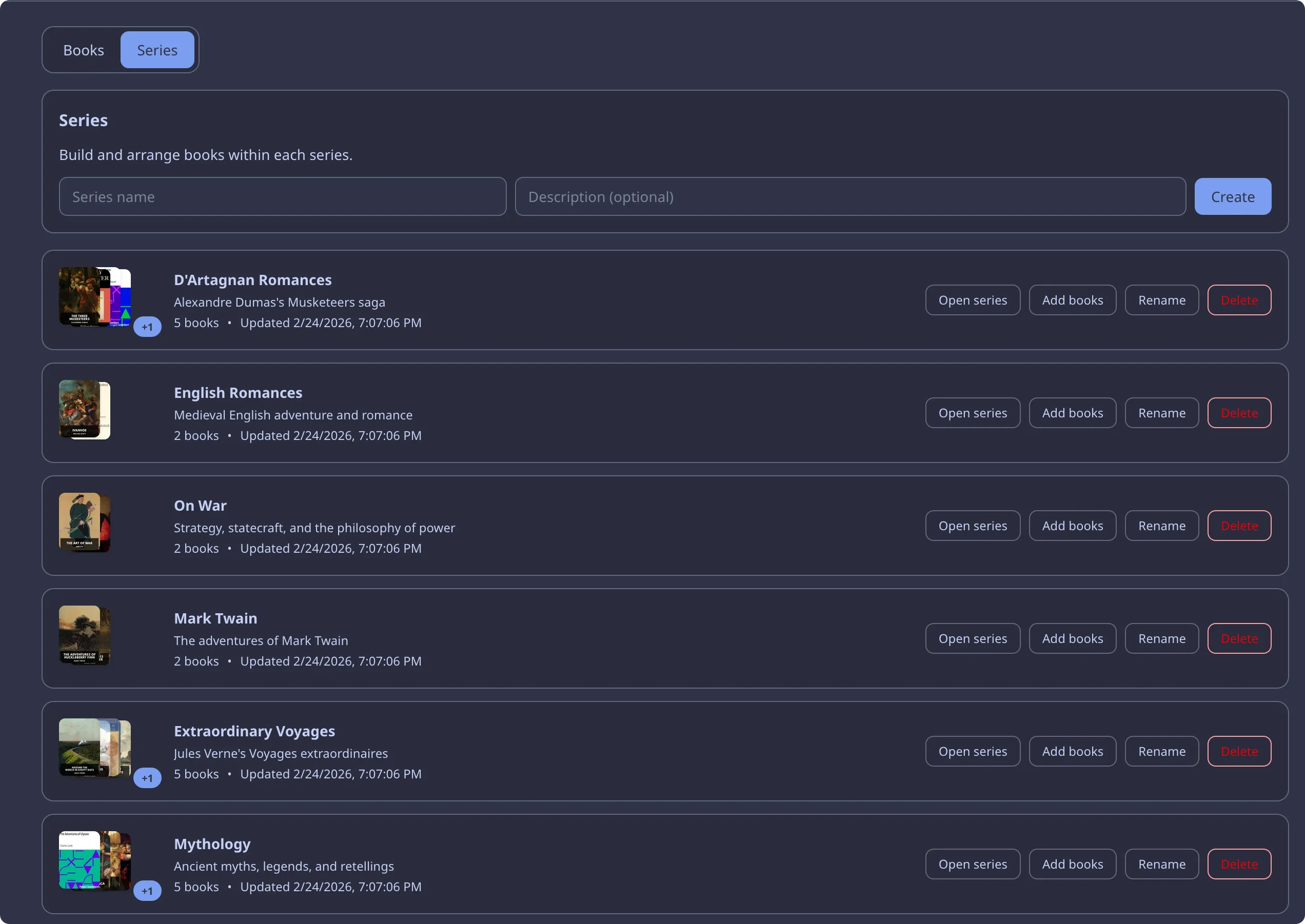Switch to the Books tab
Screen dimensions: 1305x924
pyautogui.click(x=83, y=50)
